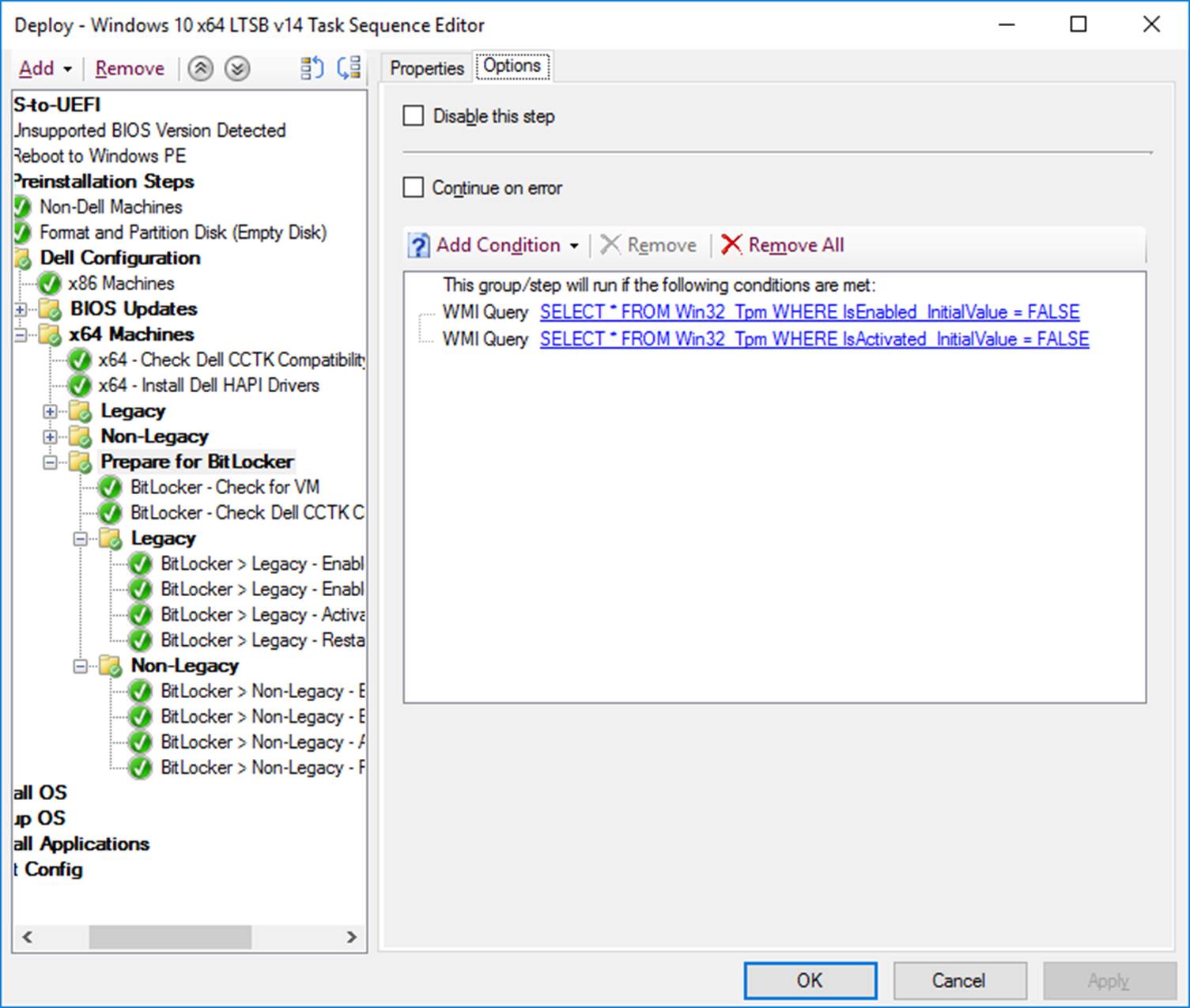Collapse the BitLocker Legacy subgroup
Image resolution: width=1190 pixels, height=1008 pixels.
(x=81, y=538)
